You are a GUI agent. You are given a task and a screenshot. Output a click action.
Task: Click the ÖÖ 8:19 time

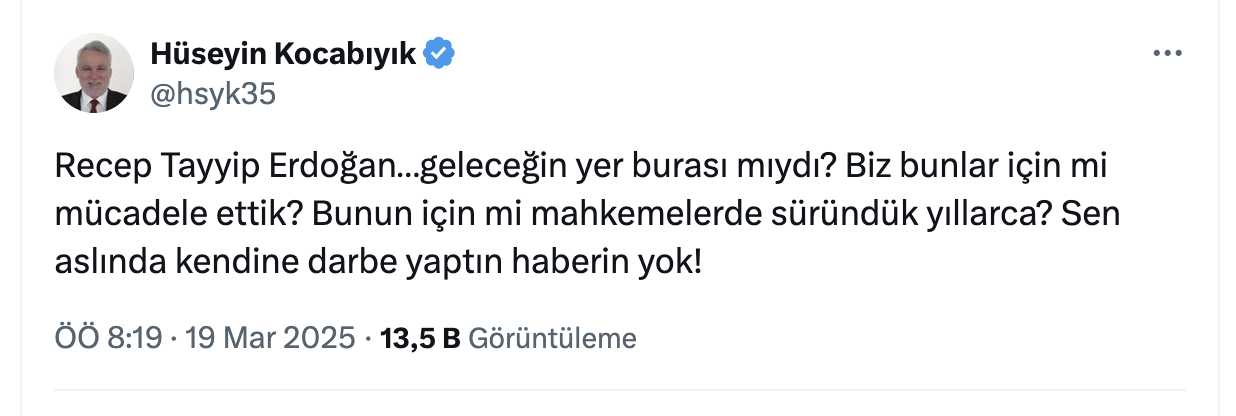109,338
